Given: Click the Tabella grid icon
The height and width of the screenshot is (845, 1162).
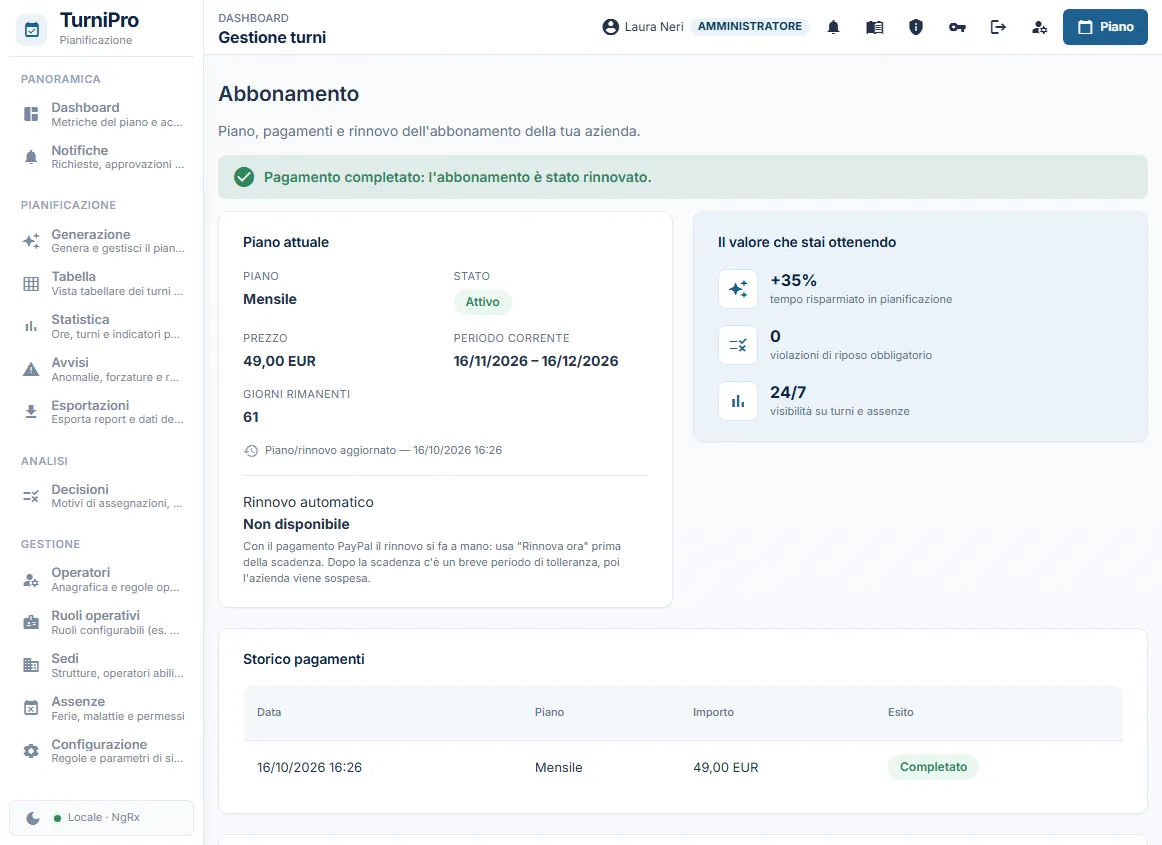Looking at the screenshot, I should point(31,284).
